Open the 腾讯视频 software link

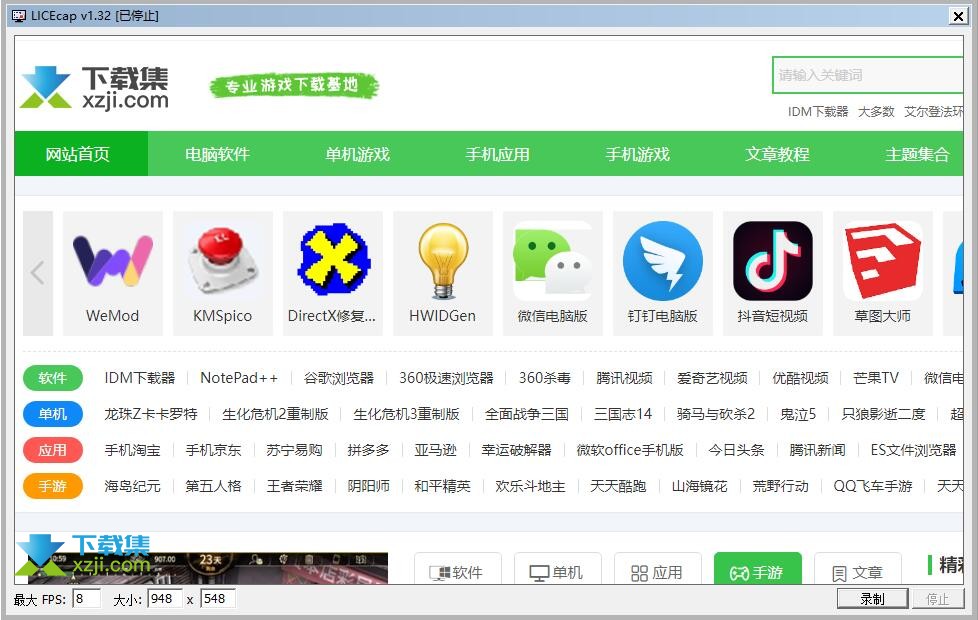[624, 378]
